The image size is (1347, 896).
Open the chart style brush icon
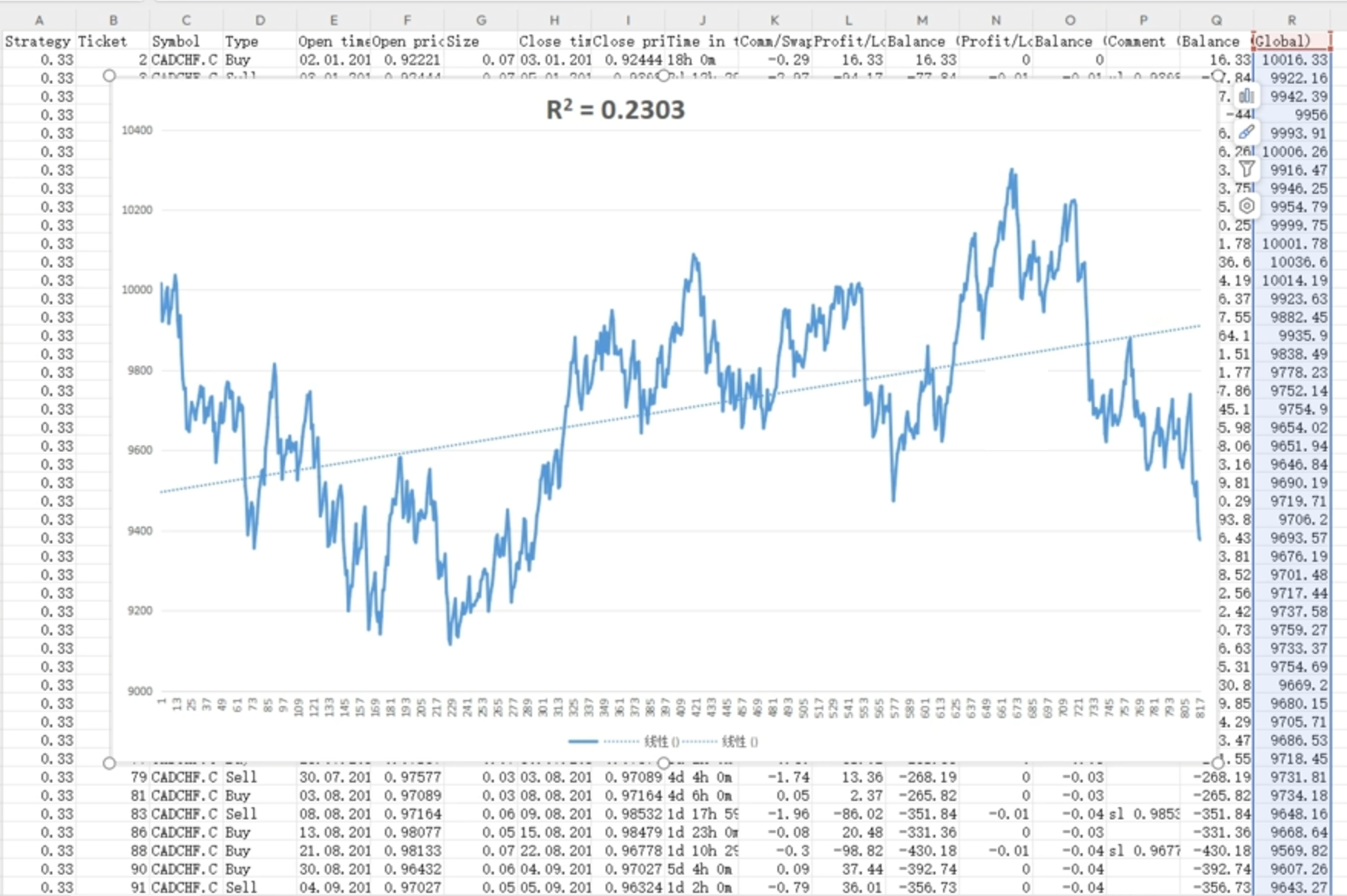point(1247,132)
